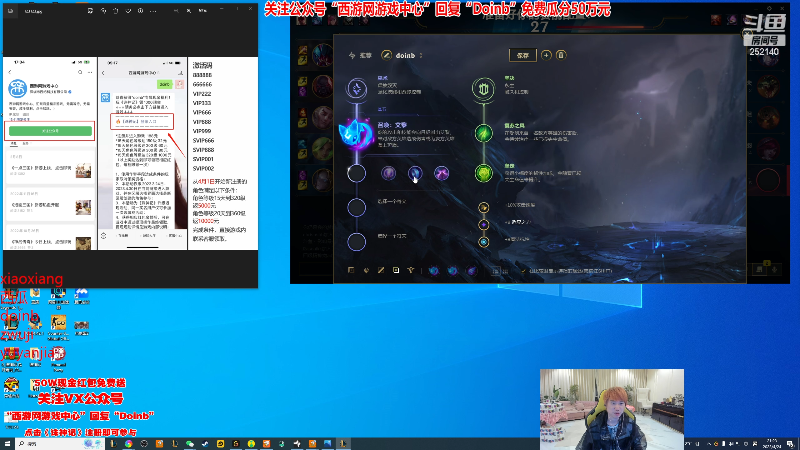This screenshot has height=450, width=800.
Task: Click the doinb rune page name
Action: (406, 55)
